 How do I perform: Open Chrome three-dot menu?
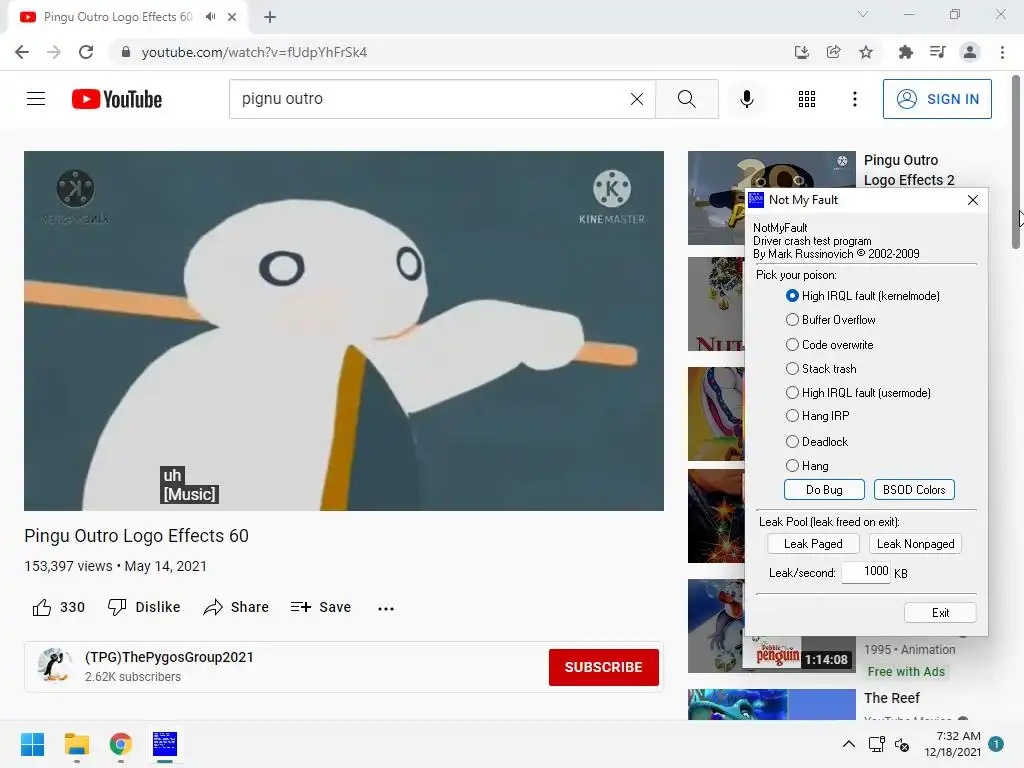(1002, 52)
